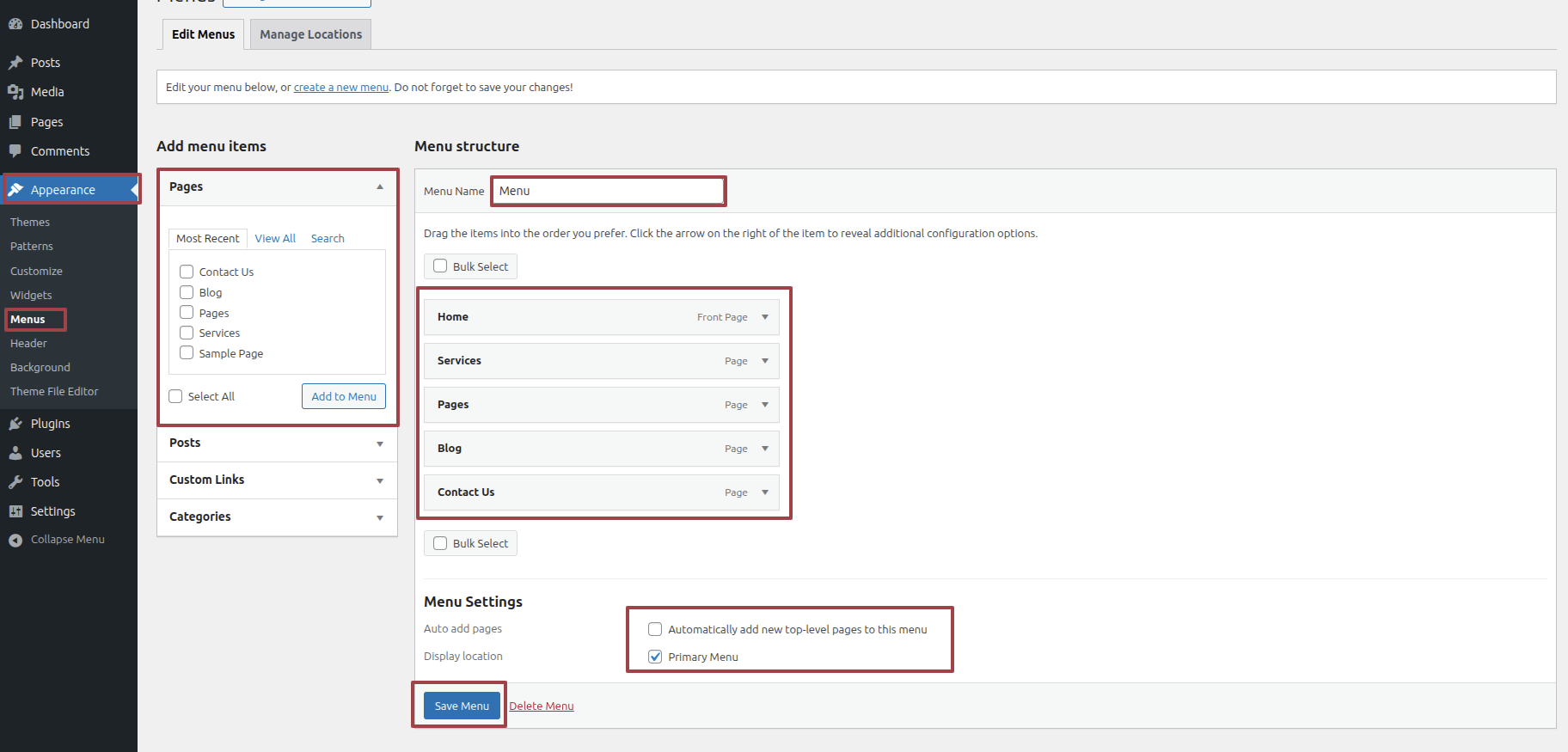Click into the Menu Name text field

coord(609,191)
